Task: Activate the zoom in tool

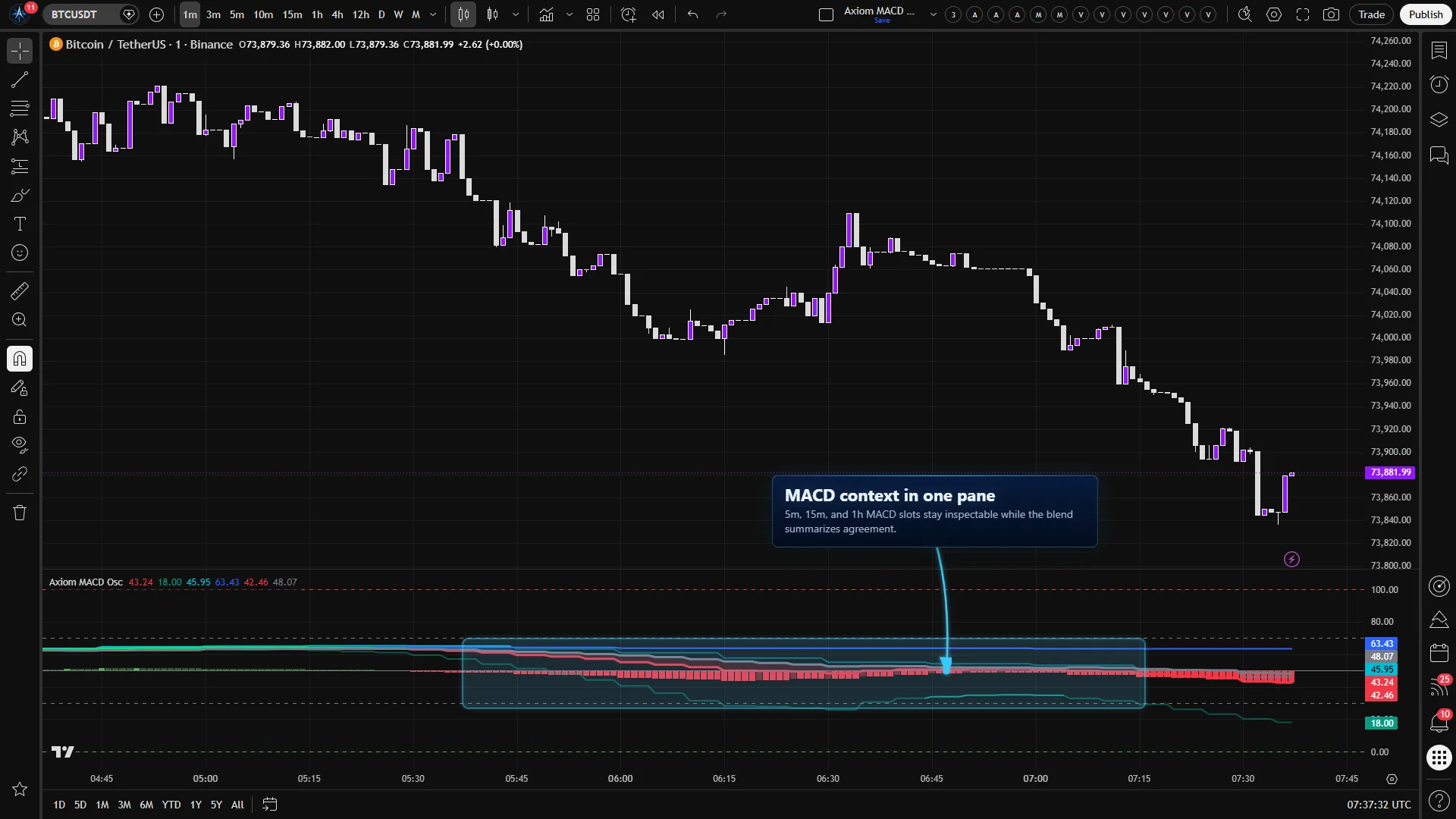Action: (20, 319)
